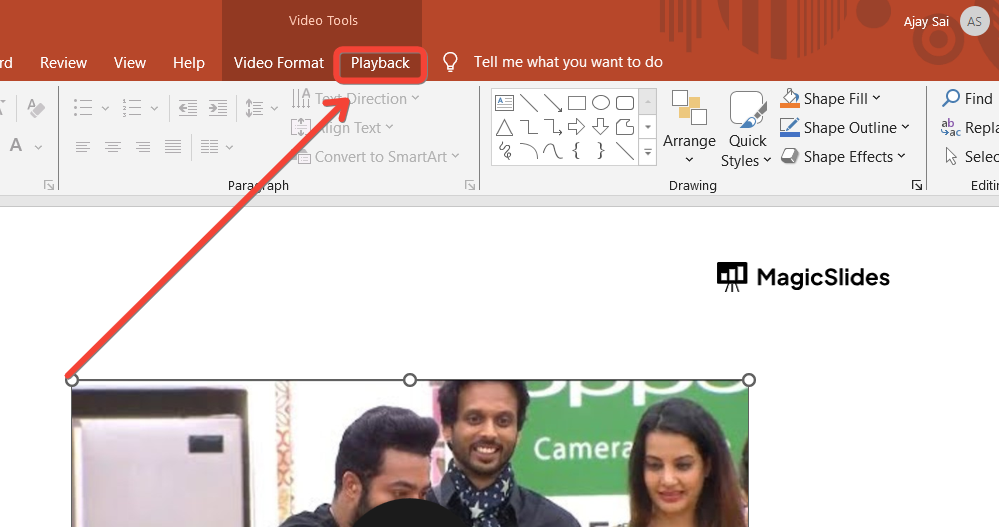Click the Rectangle shape icon
Screen dimensions: 999x527
(577, 103)
